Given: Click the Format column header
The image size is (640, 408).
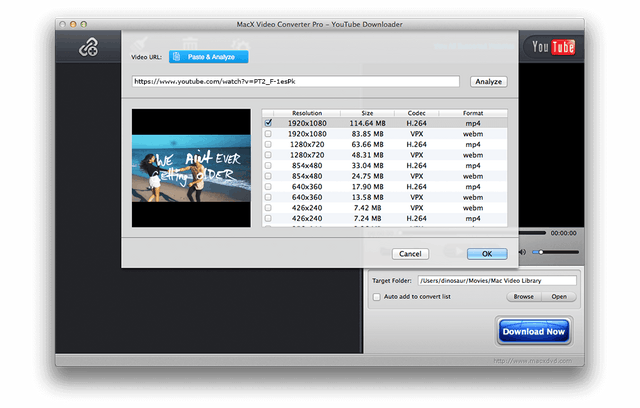Looking at the screenshot, I should [x=472, y=113].
